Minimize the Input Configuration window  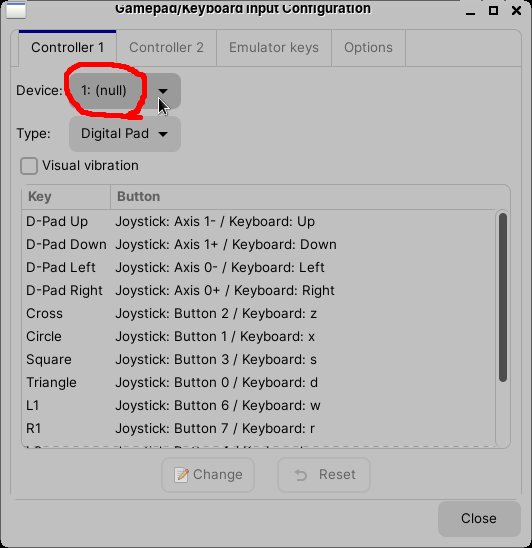pyautogui.click(x=470, y=11)
